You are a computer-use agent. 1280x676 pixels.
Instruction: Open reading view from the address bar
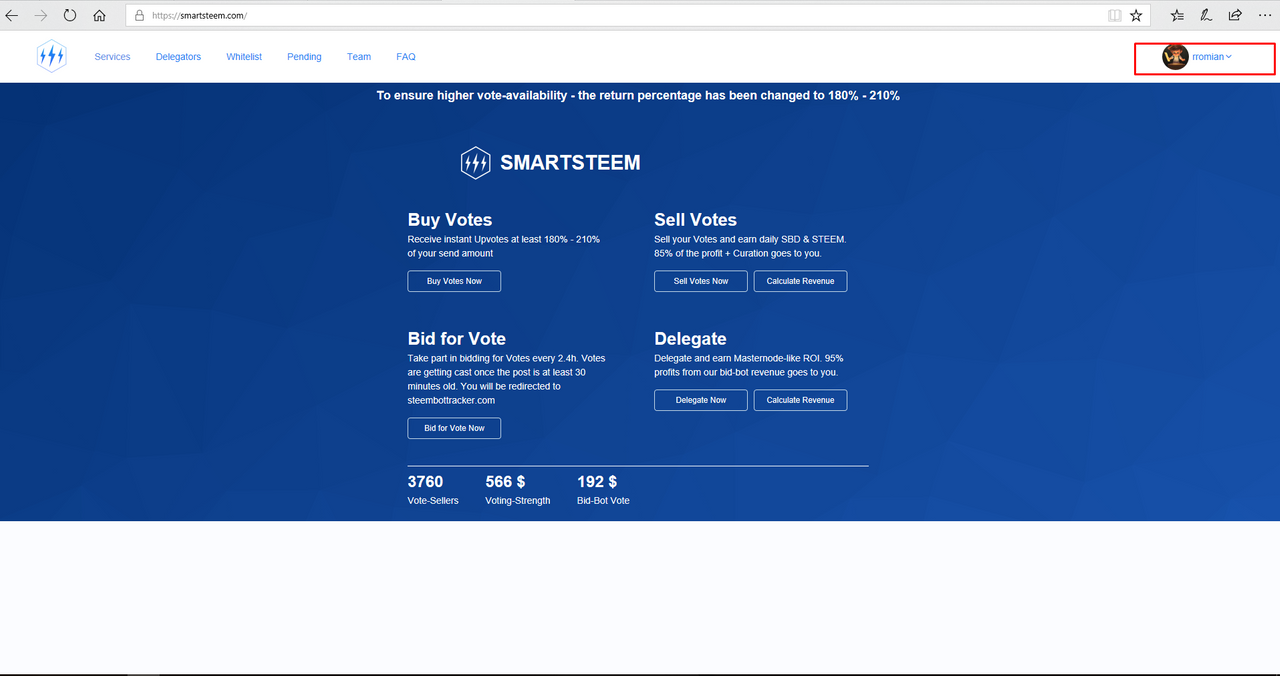[1114, 16]
